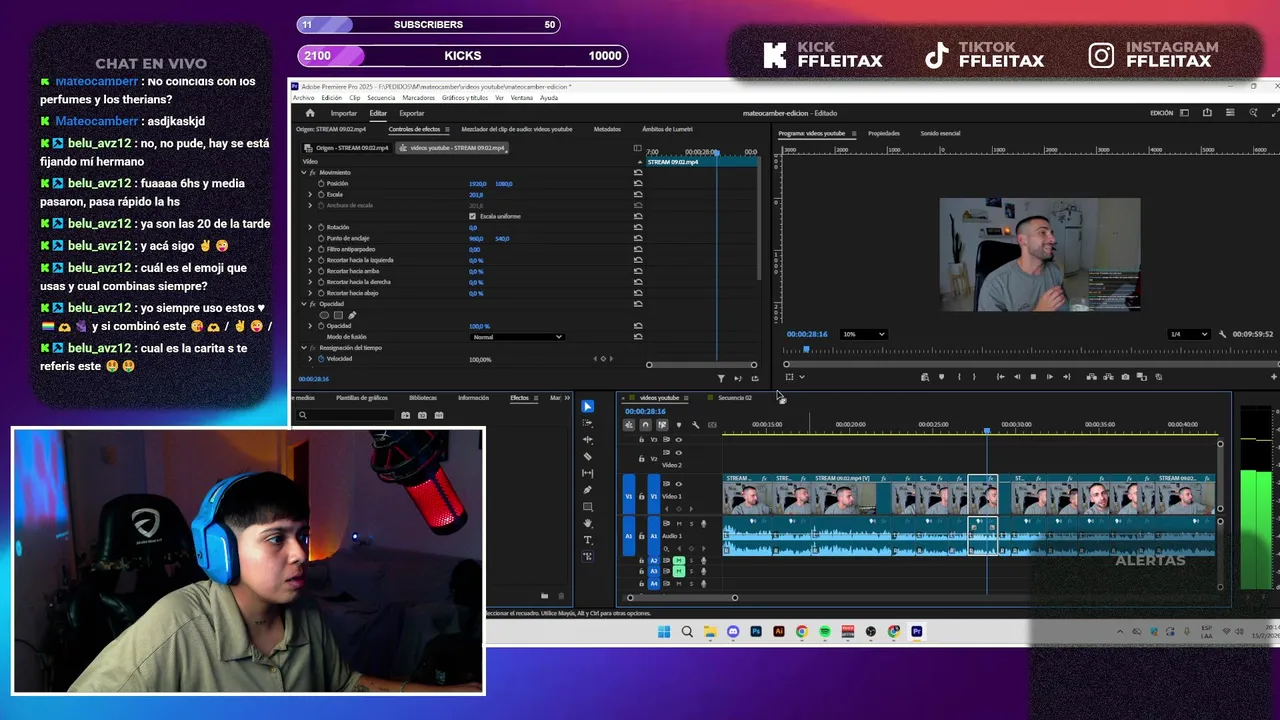This screenshot has height=720, width=1280.
Task: Export frame with the camera icon
Action: [1125, 377]
